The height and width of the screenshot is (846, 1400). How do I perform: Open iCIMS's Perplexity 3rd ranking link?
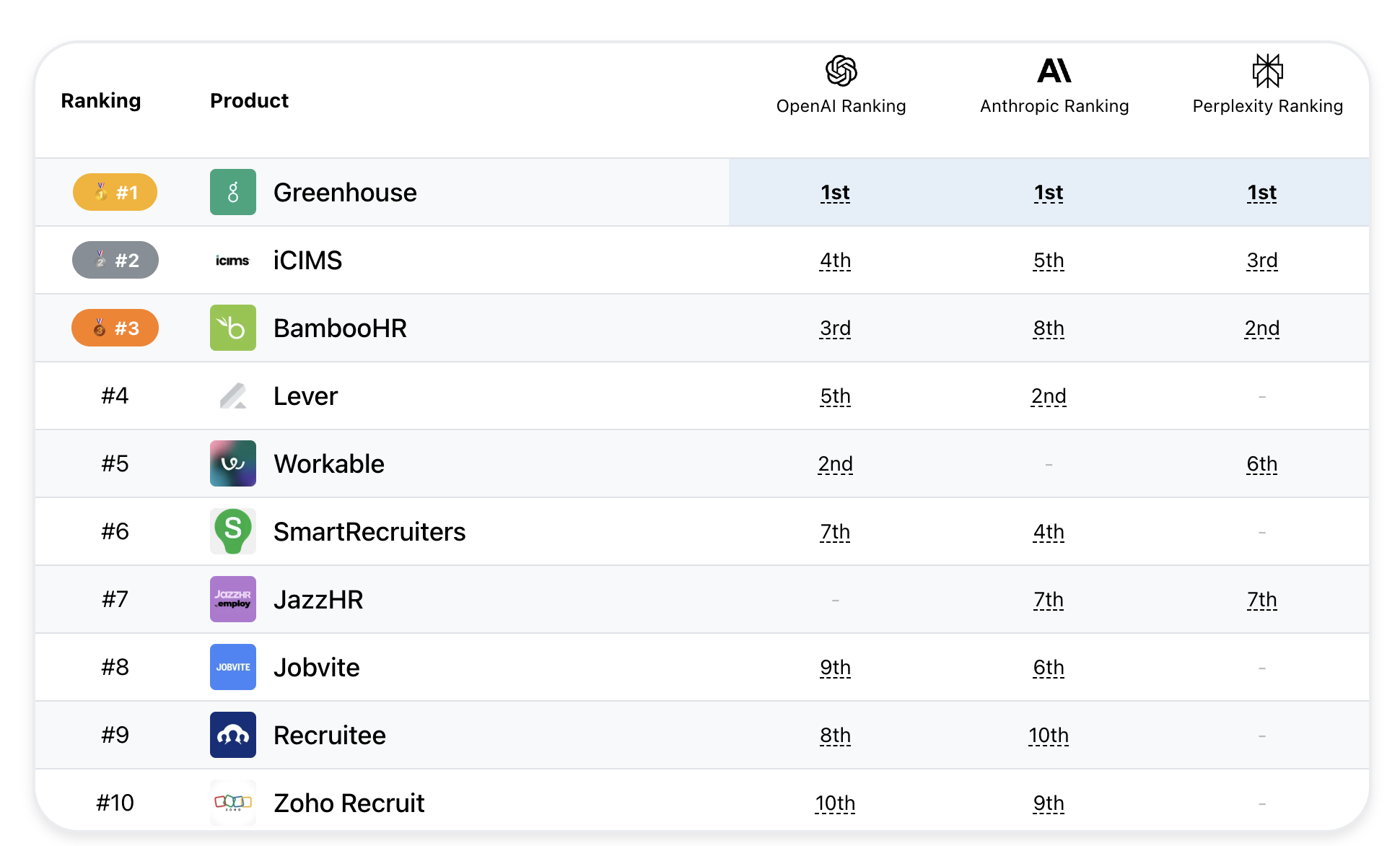[1262, 261]
